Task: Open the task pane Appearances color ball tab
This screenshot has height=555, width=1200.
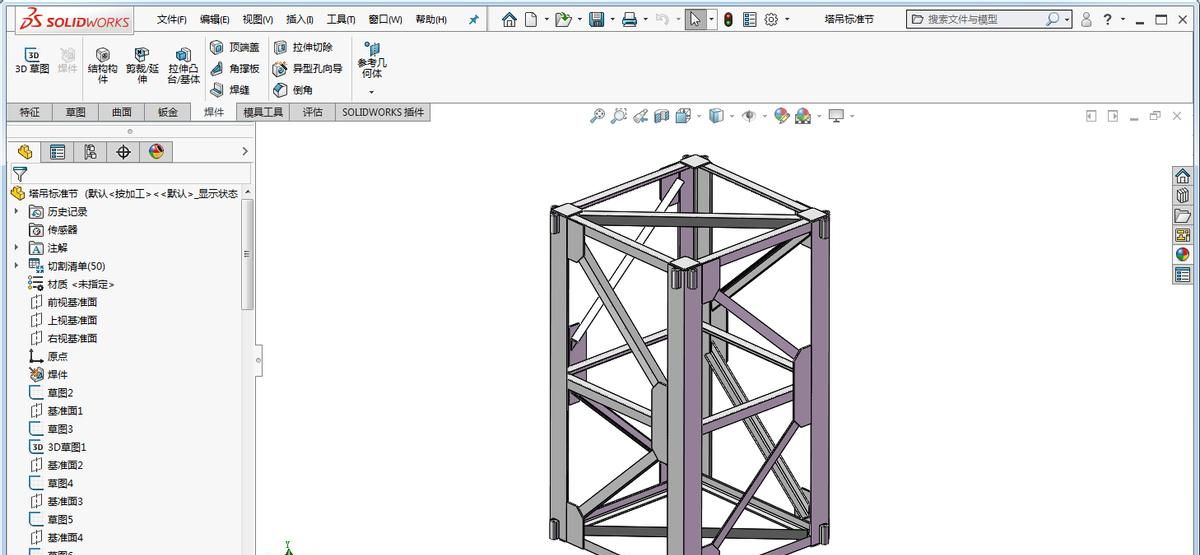Action: pyautogui.click(x=1183, y=255)
